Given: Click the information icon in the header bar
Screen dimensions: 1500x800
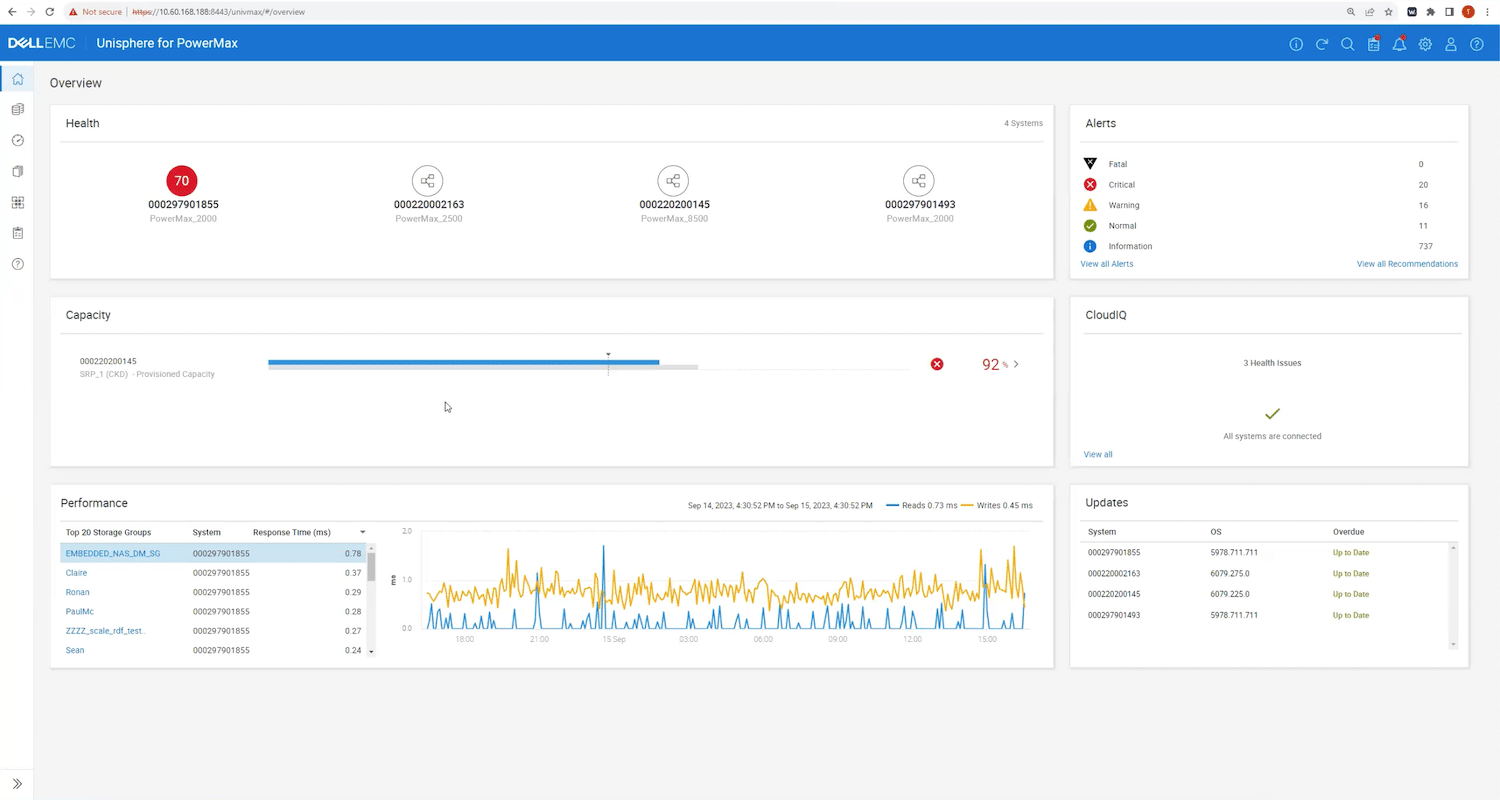Looking at the screenshot, I should coord(1296,44).
